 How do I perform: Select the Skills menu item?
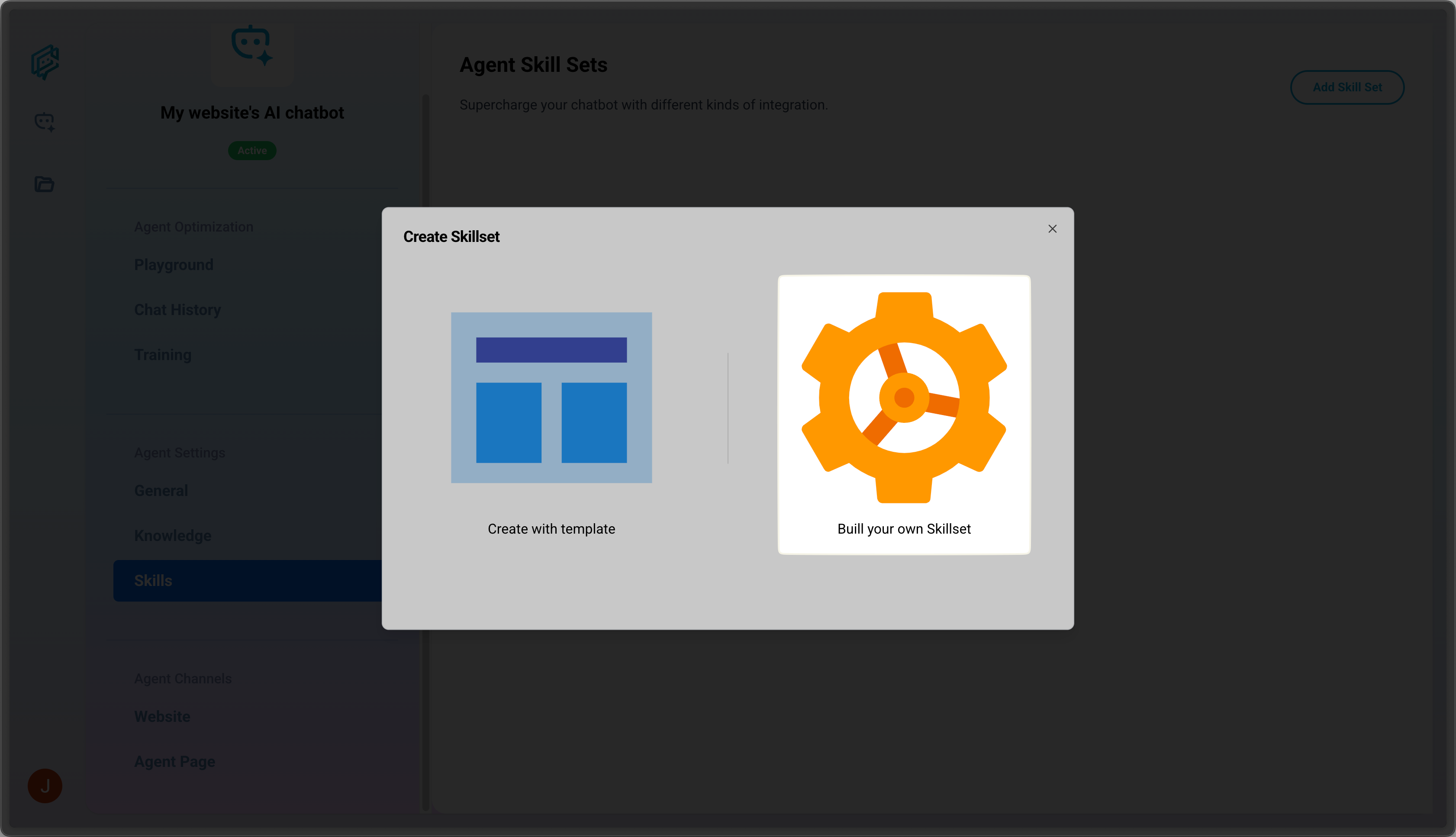pos(248,581)
